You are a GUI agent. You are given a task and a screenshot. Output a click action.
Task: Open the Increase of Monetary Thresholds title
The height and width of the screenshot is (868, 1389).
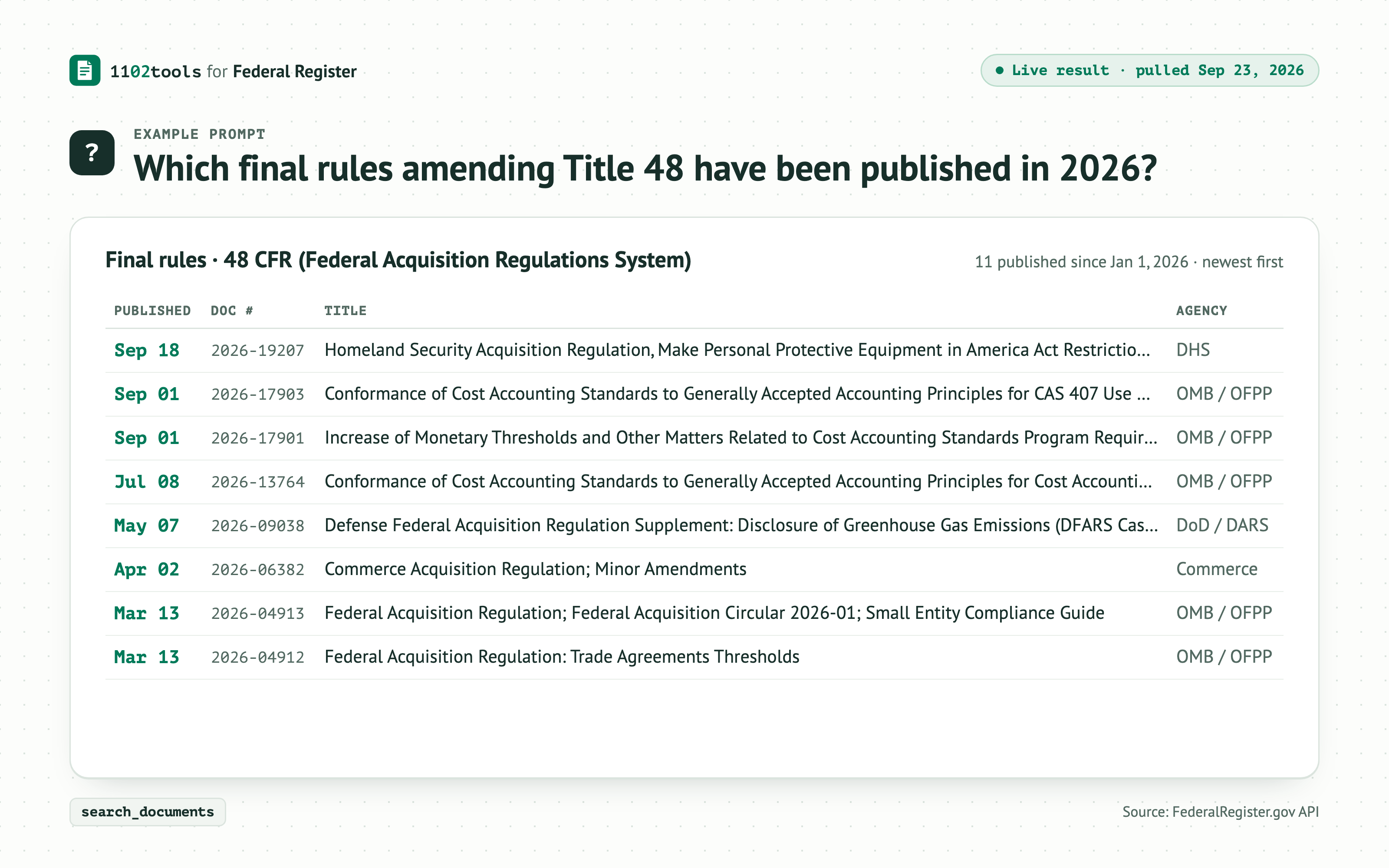[x=741, y=437]
